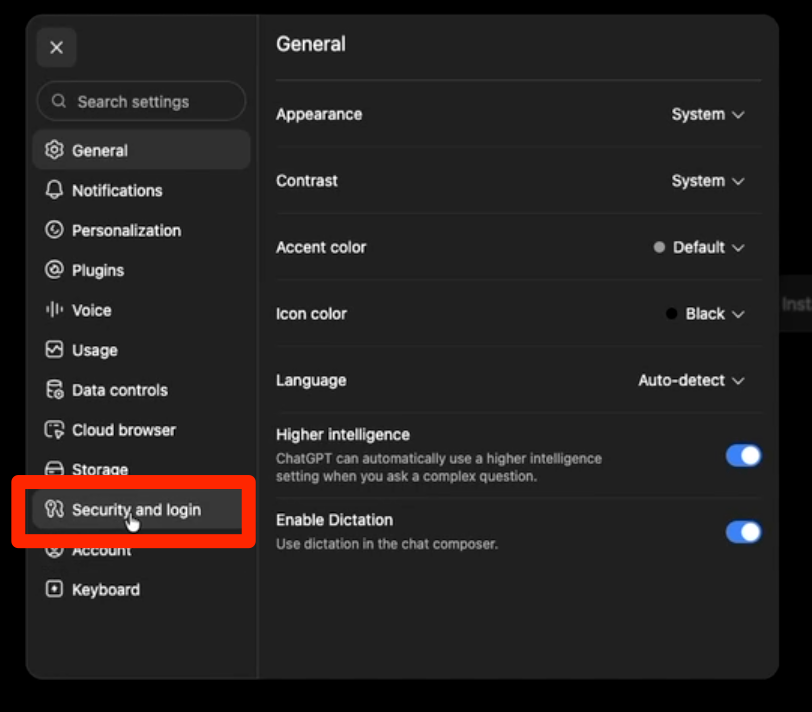This screenshot has width=812, height=712.
Task: Click the Enable Dictation label
Action: point(335,520)
